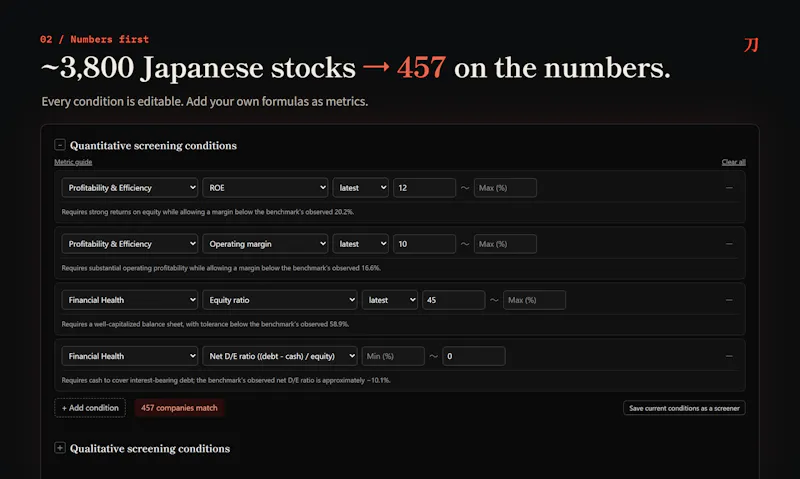
Task: Click the ROE benchmark description text
Action: 208,212
